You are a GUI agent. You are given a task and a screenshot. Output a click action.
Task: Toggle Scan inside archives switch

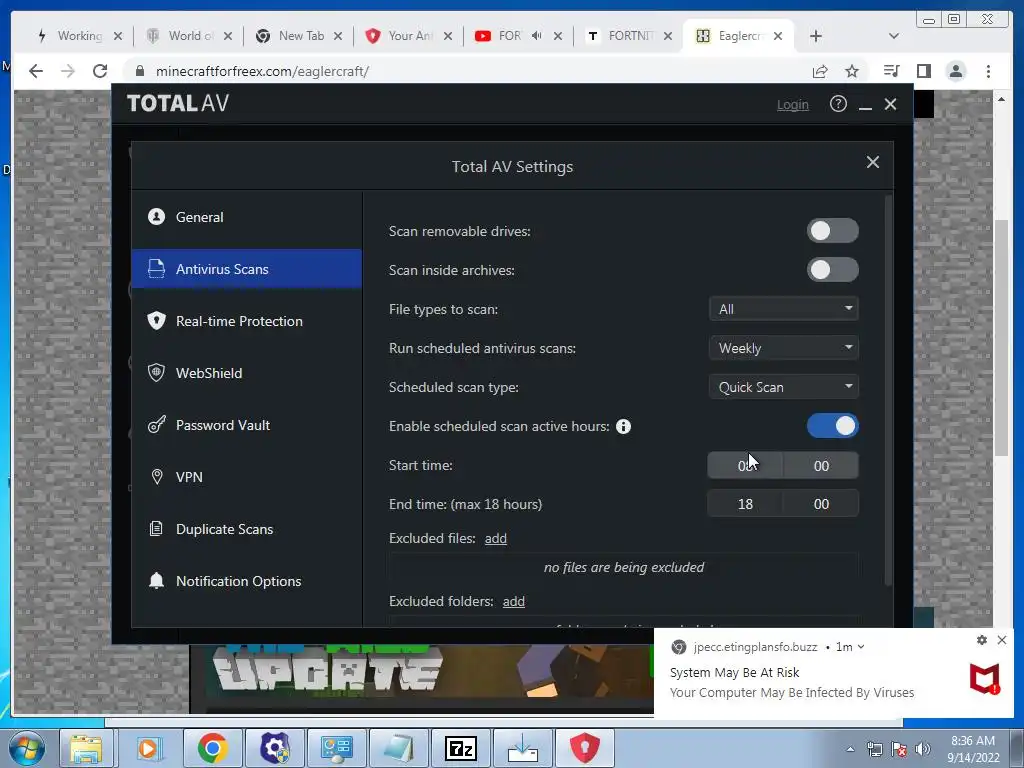point(833,270)
